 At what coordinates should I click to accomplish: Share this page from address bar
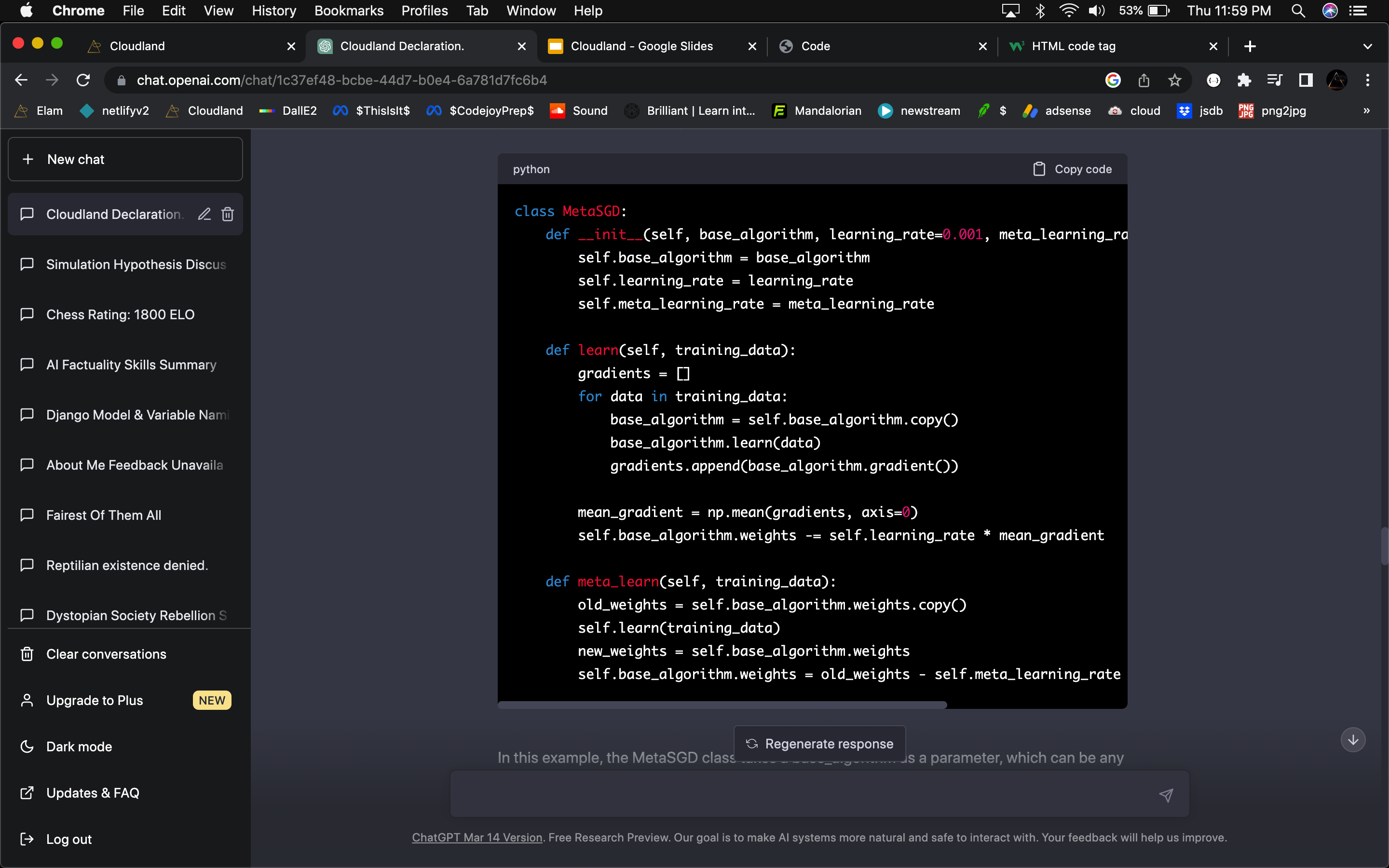(x=1144, y=81)
